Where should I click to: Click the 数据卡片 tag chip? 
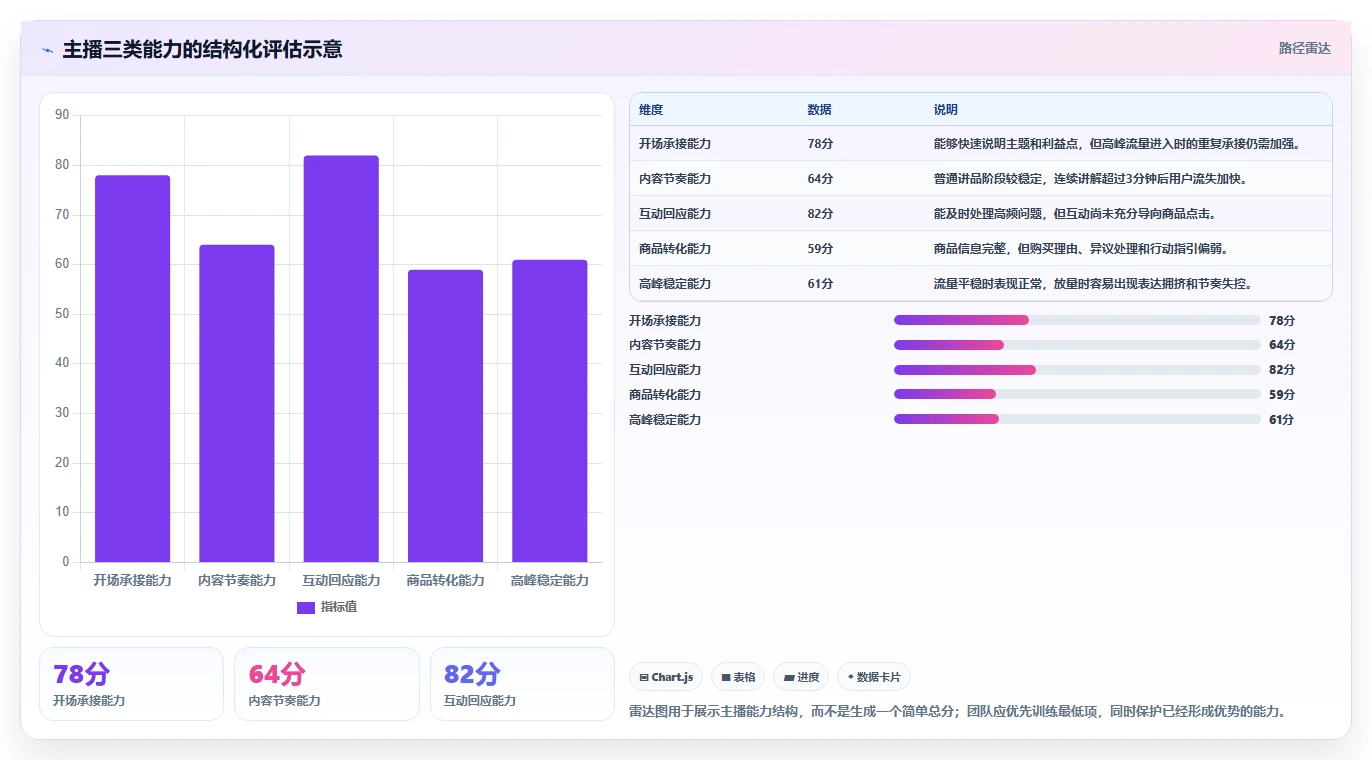tap(874, 677)
